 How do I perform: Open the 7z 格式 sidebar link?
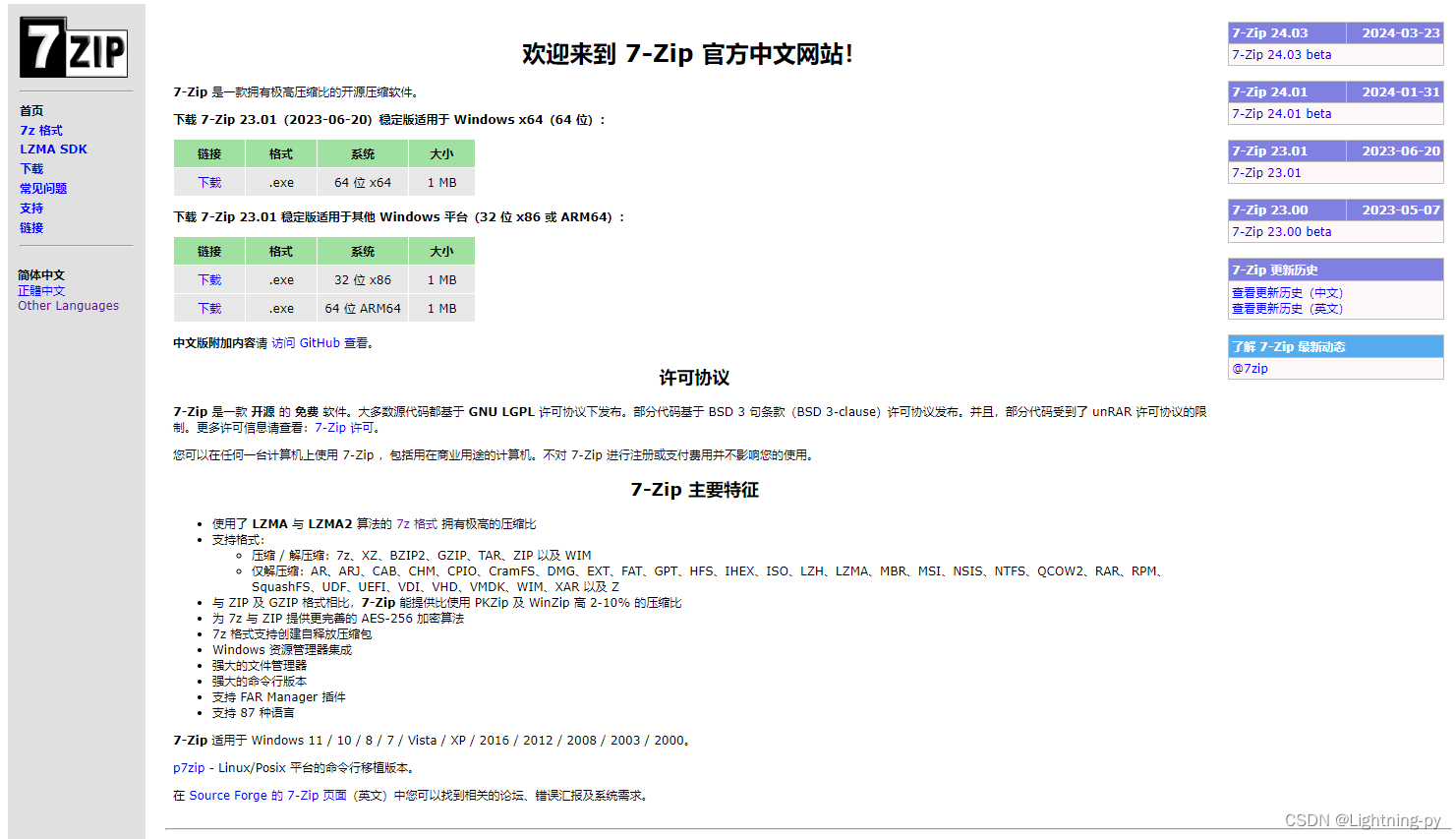pyautogui.click(x=41, y=130)
